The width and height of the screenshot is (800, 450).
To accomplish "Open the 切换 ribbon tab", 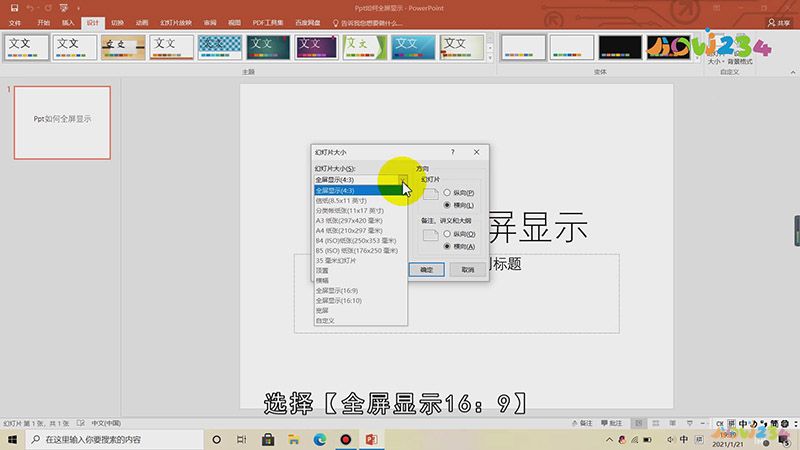I will click(x=117, y=23).
